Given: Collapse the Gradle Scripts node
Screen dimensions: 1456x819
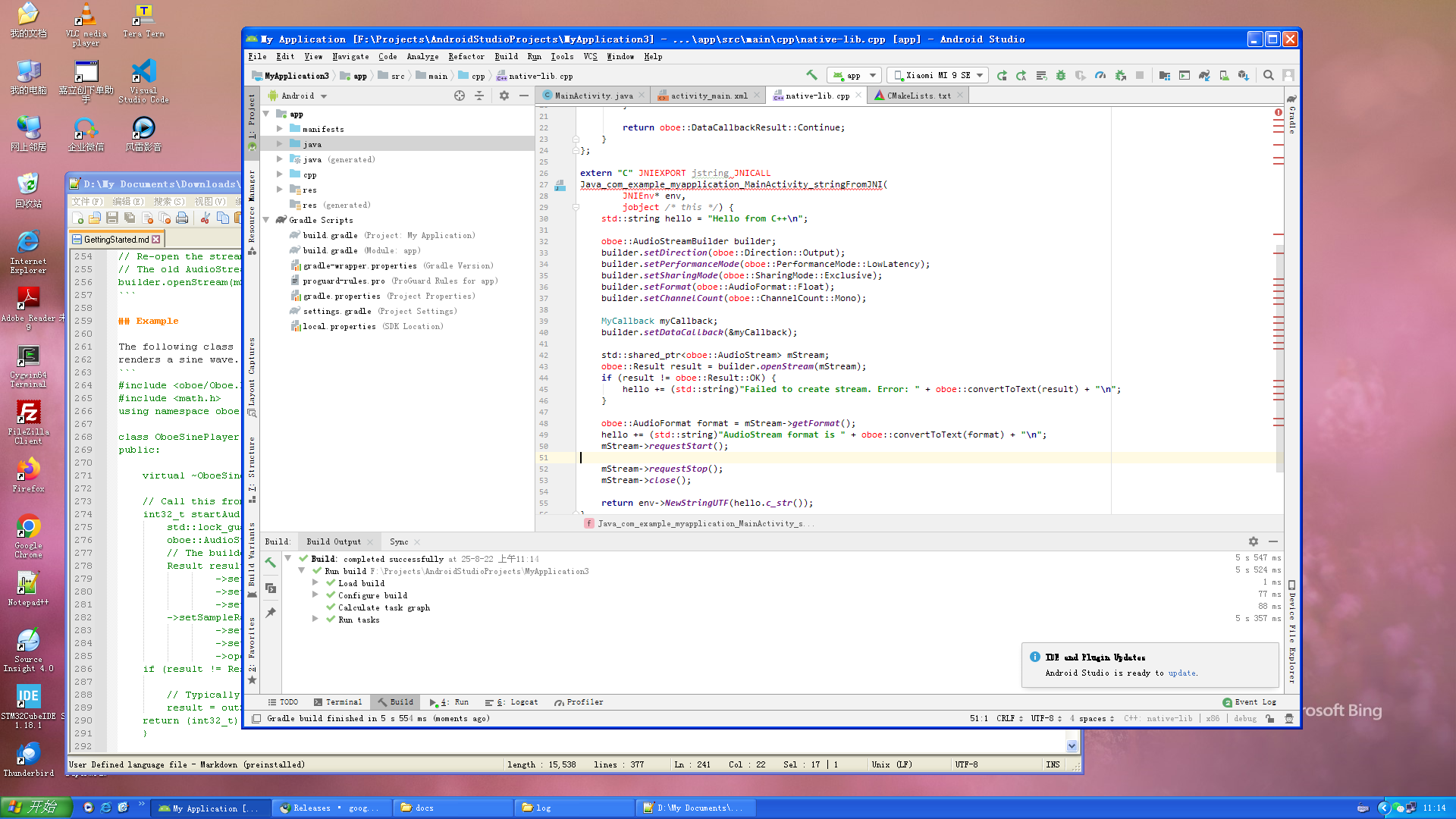Looking at the screenshot, I should coord(266,220).
